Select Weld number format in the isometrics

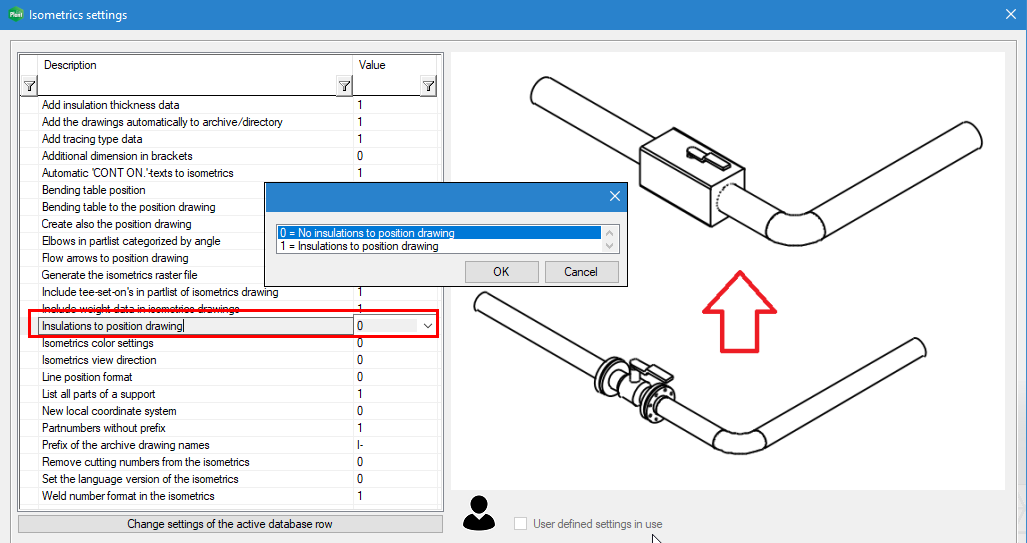(x=229, y=496)
